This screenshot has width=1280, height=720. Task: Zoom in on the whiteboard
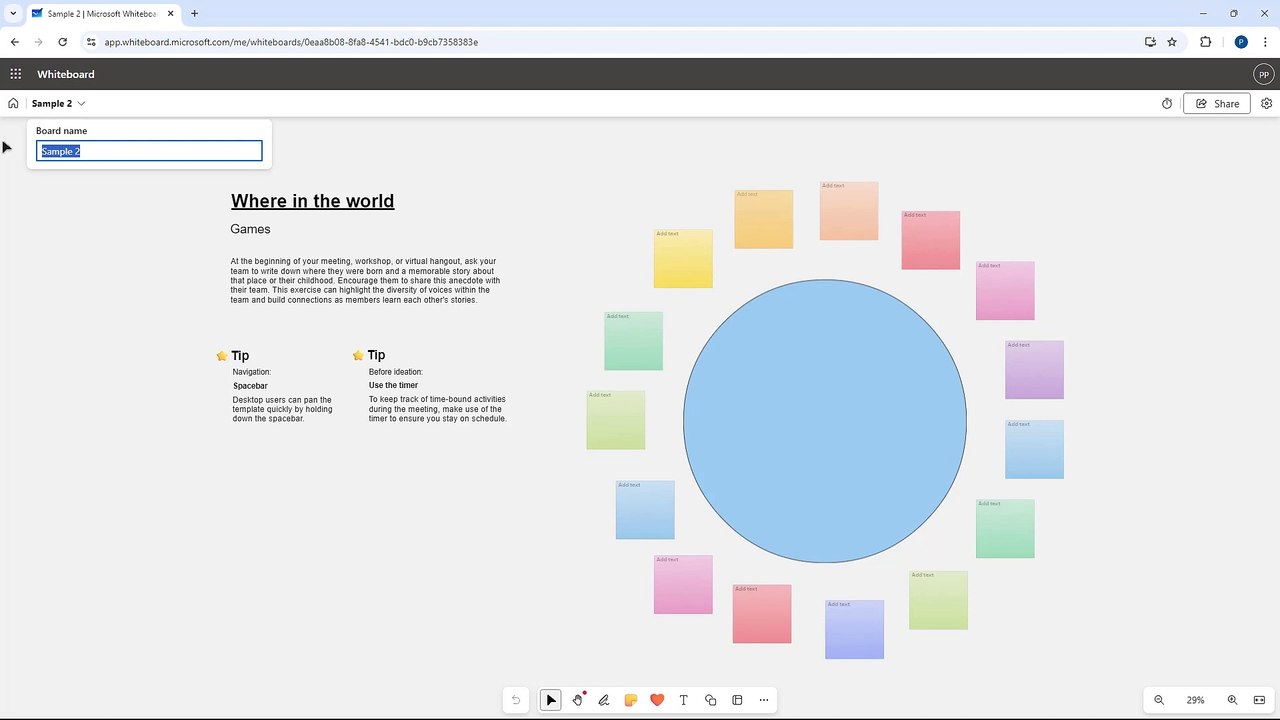(1232, 700)
